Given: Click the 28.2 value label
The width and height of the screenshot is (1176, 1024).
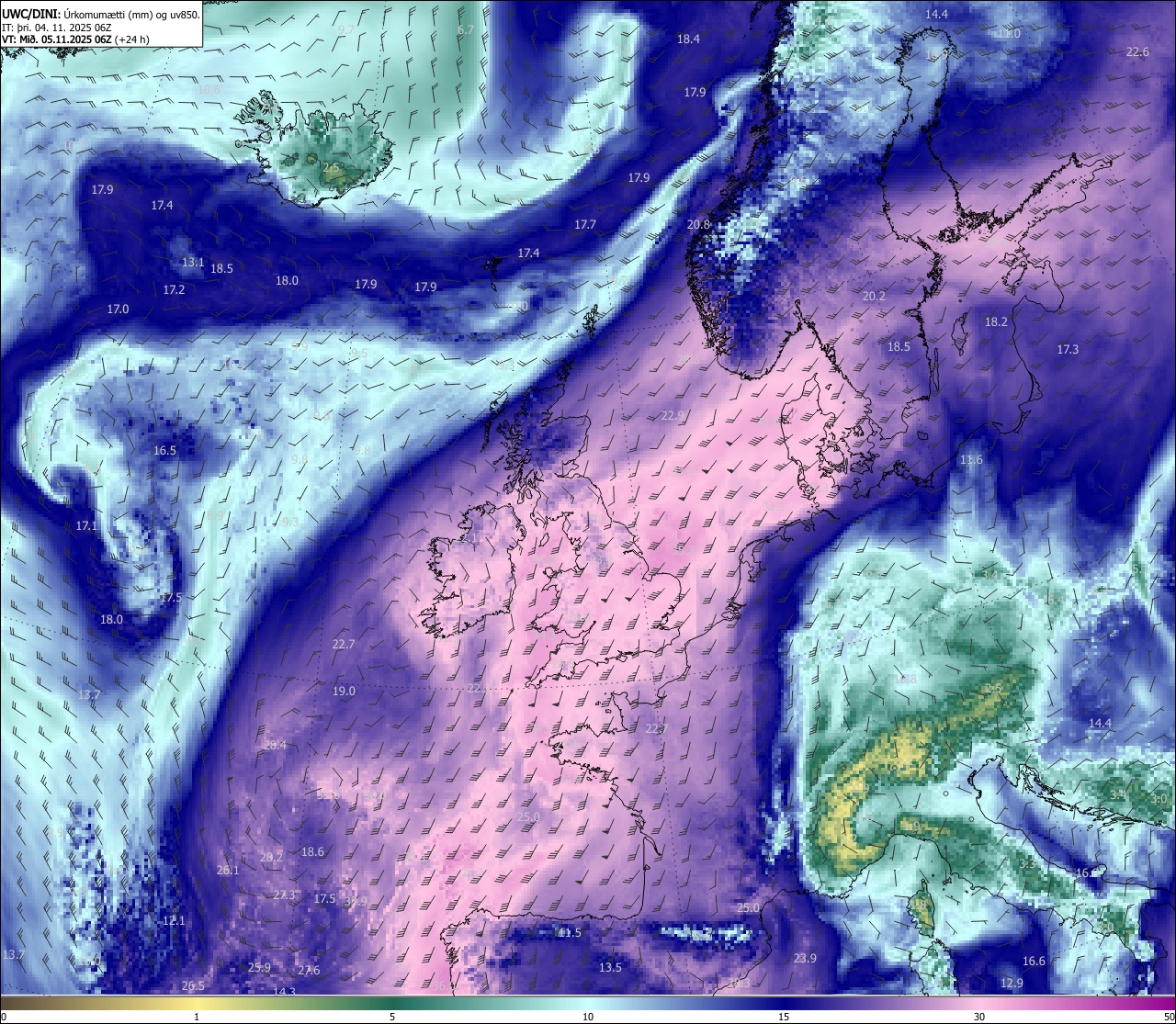Looking at the screenshot, I should coord(272,857).
